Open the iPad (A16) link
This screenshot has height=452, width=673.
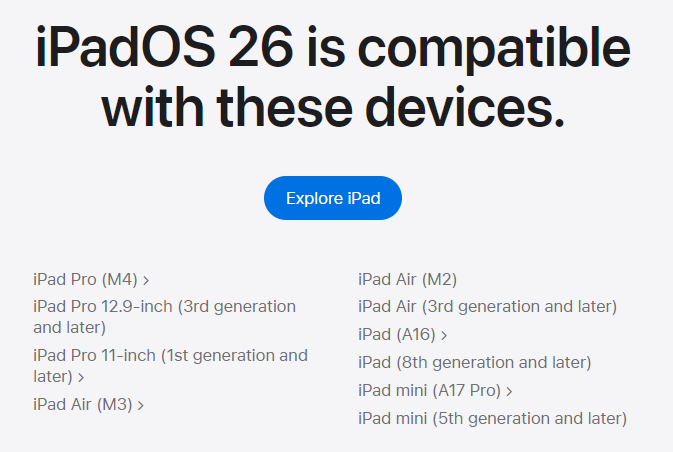(x=403, y=334)
